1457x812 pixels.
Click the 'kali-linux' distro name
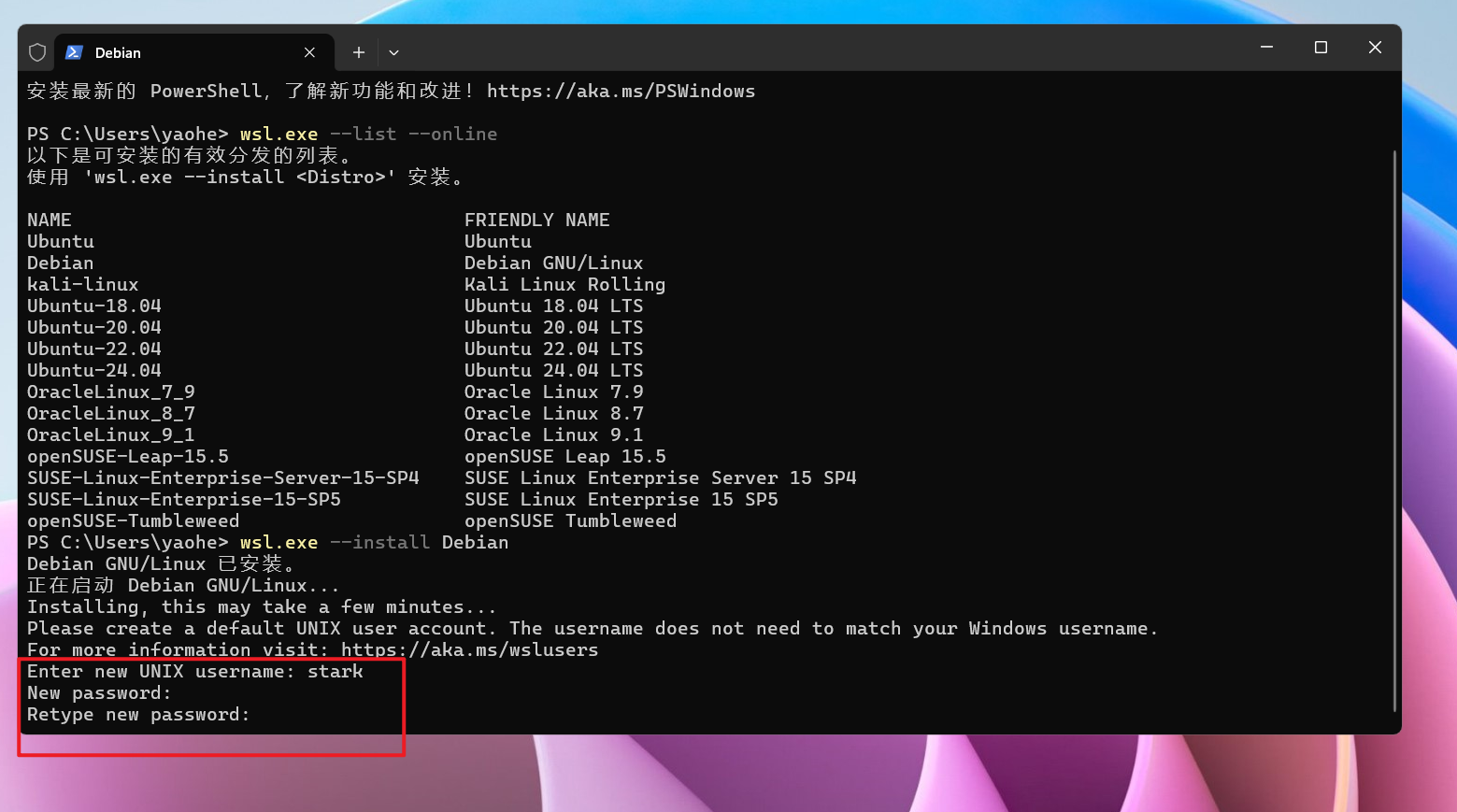click(x=82, y=284)
